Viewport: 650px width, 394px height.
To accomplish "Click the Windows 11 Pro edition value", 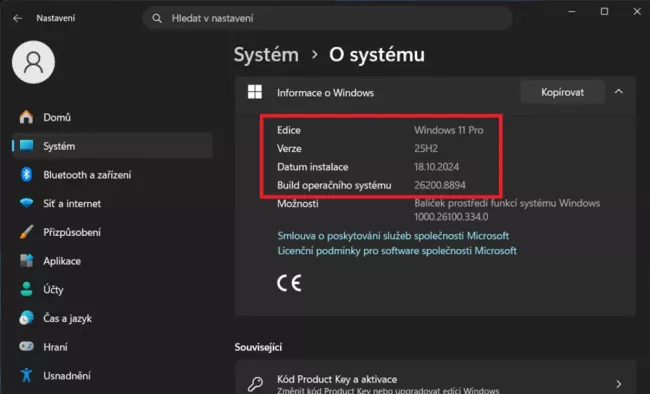I will point(449,130).
